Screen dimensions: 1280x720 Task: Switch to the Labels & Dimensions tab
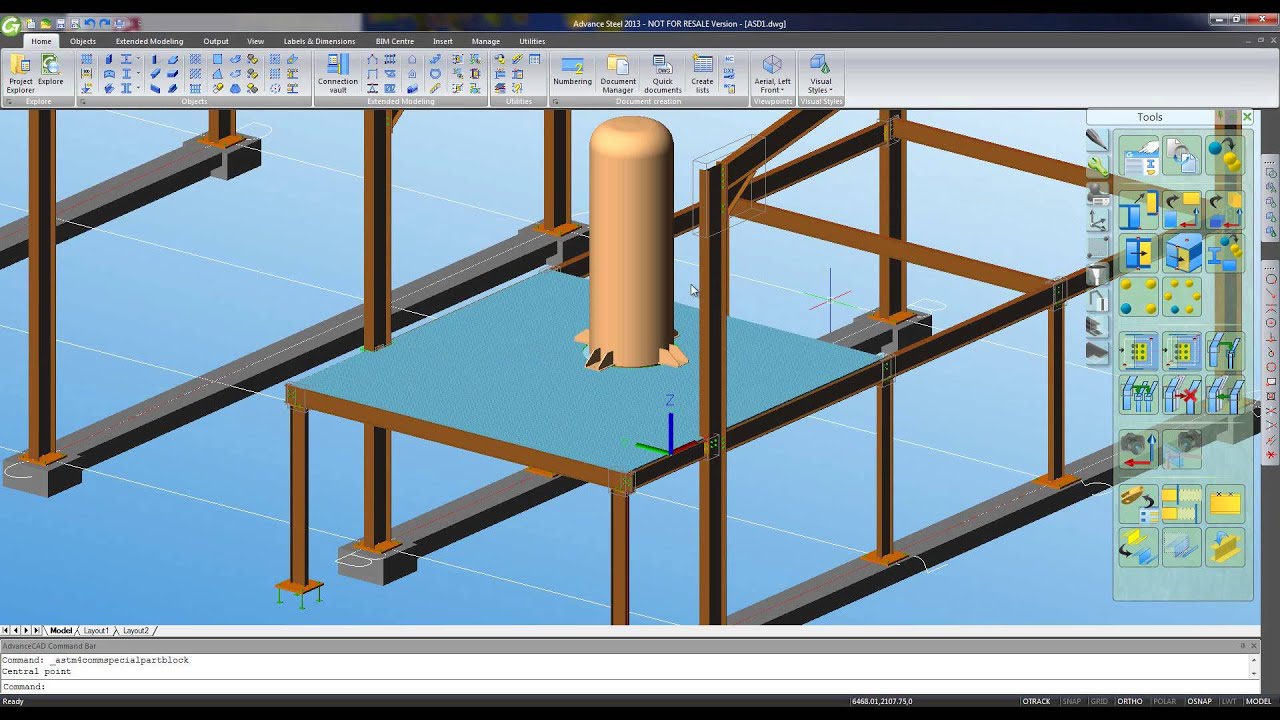click(319, 41)
